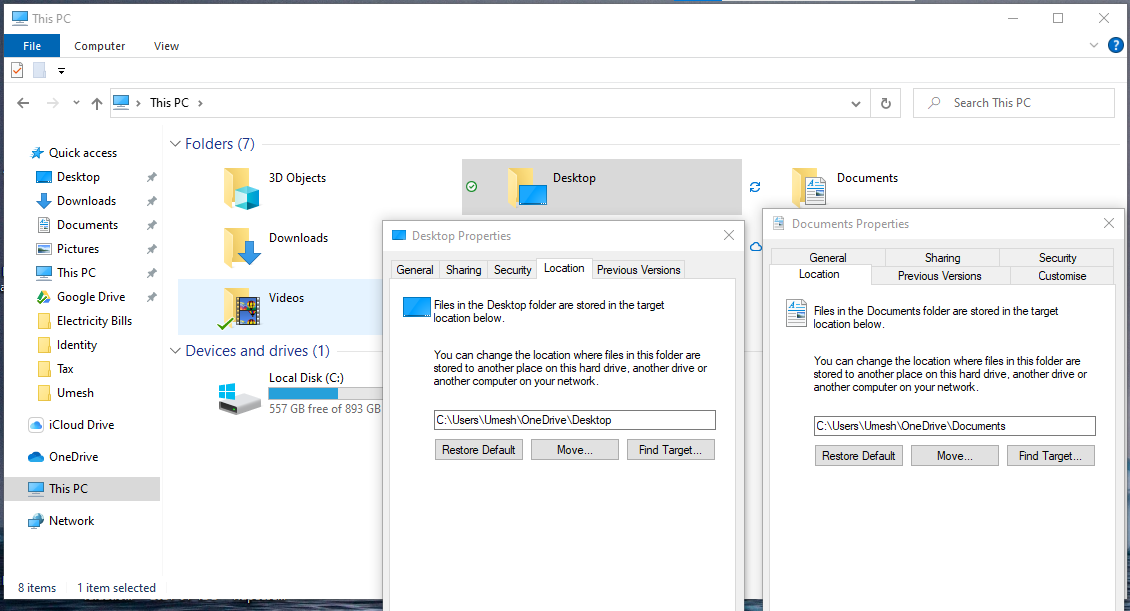
Task: Select Local Disk (C:) drive icon
Action: [x=239, y=398]
